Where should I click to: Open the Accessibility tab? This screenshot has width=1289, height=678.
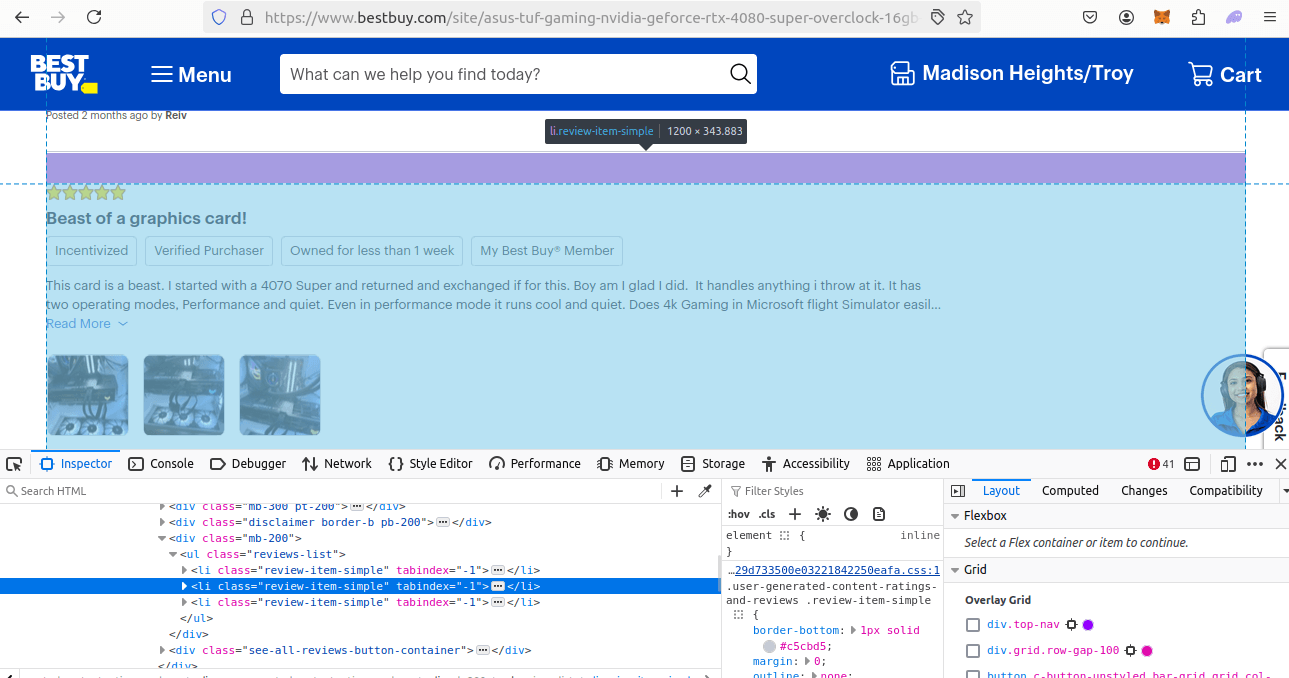(x=806, y=464)
